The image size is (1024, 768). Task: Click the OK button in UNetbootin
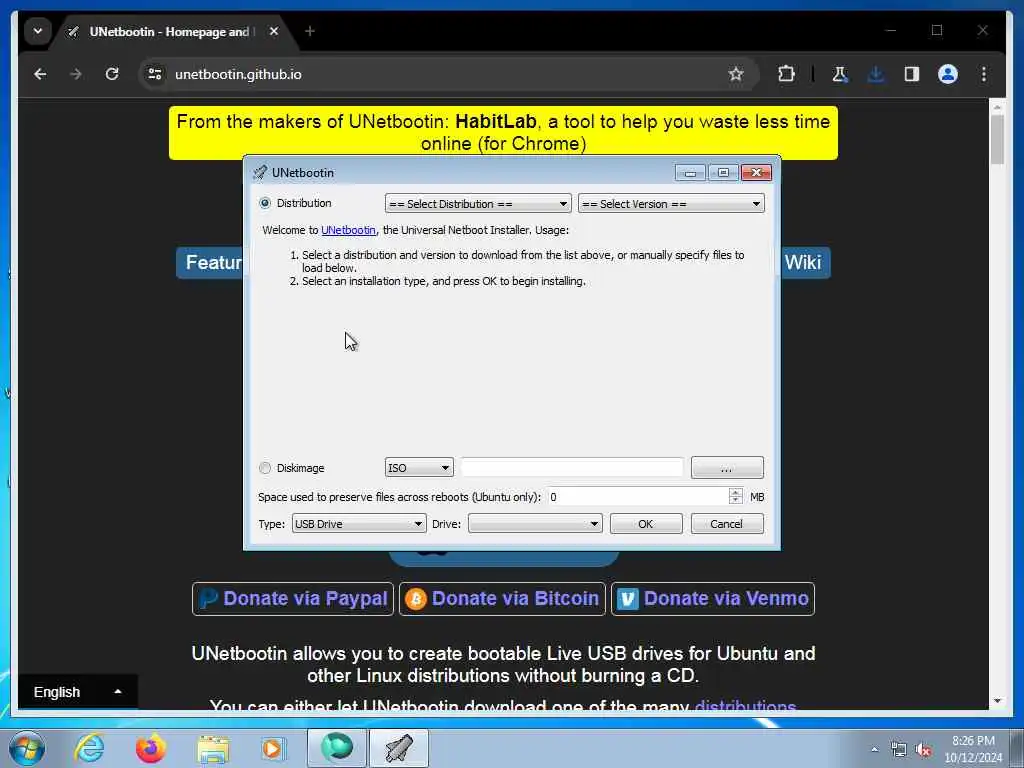click(646, 524)
